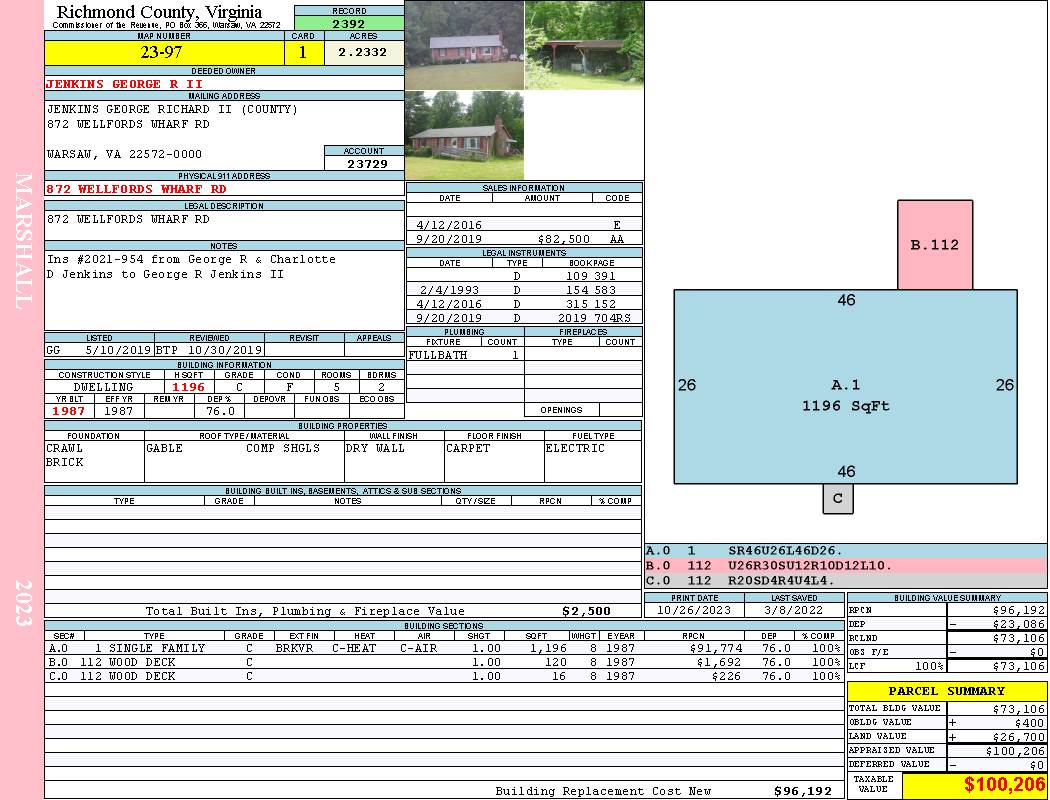The image size is (1050, 800).
Task: Select the house photo showing the chimney
Action: pos(464,135)
